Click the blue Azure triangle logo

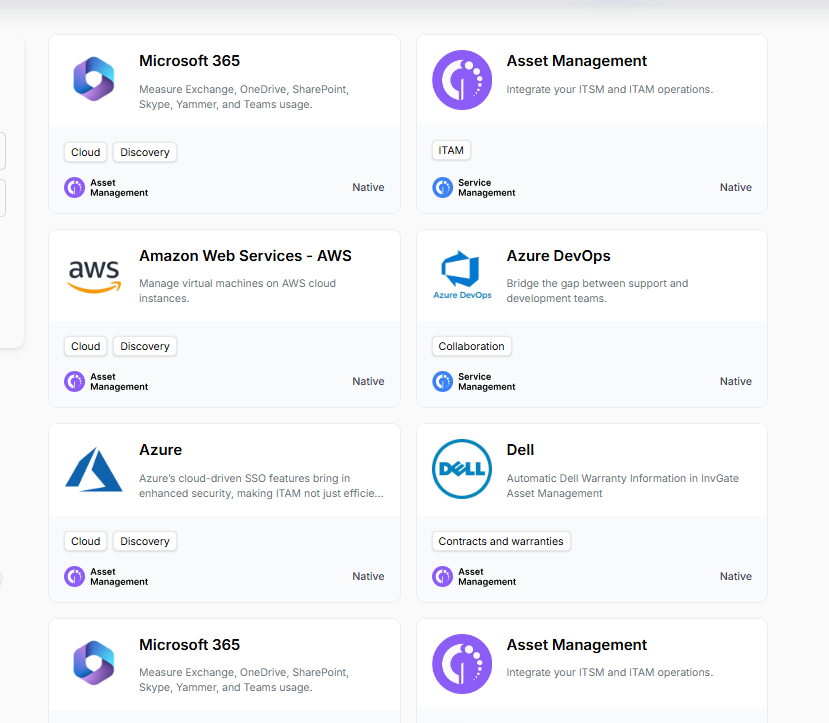94,469
